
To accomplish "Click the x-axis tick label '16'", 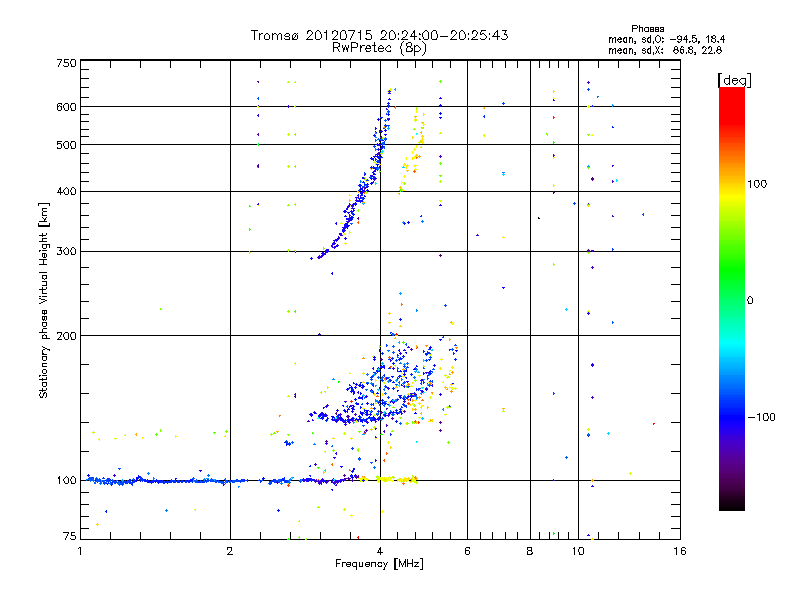I will [680, 551].
